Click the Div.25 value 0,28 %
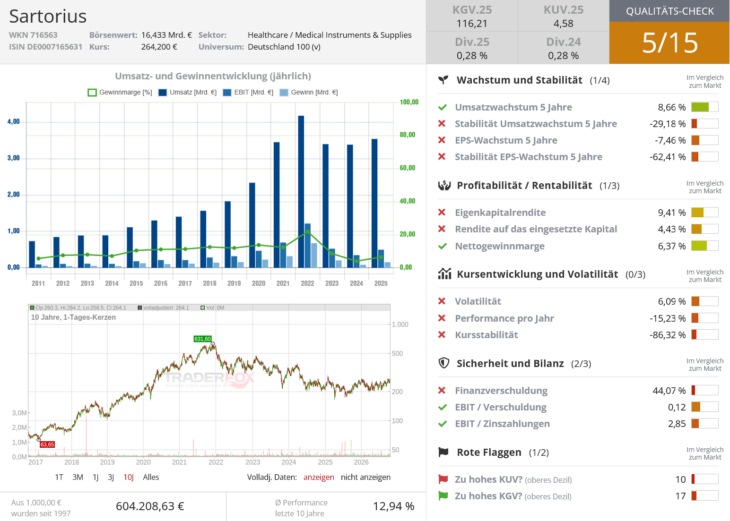730x521 pixels. tap(472, 55)
